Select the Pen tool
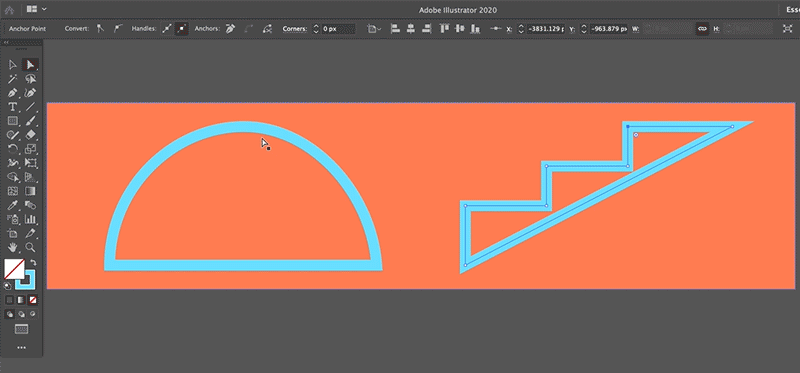Image resolution: width=800 pixels, height=373 pixels. click(13, 93)
